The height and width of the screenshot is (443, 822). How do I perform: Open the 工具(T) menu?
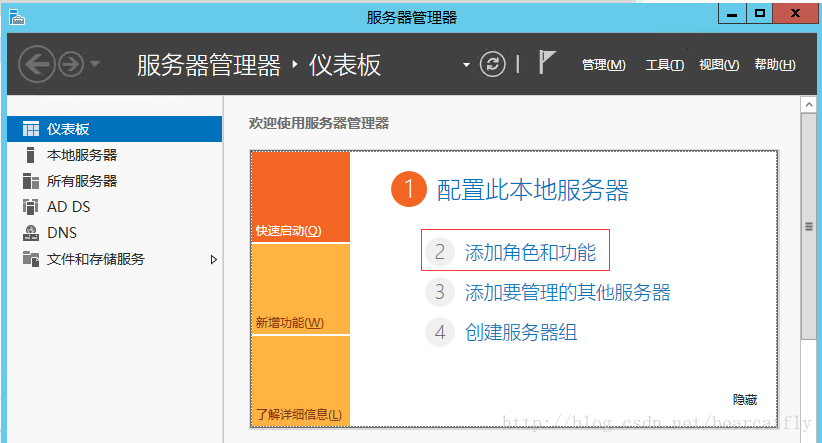(664, 65)
